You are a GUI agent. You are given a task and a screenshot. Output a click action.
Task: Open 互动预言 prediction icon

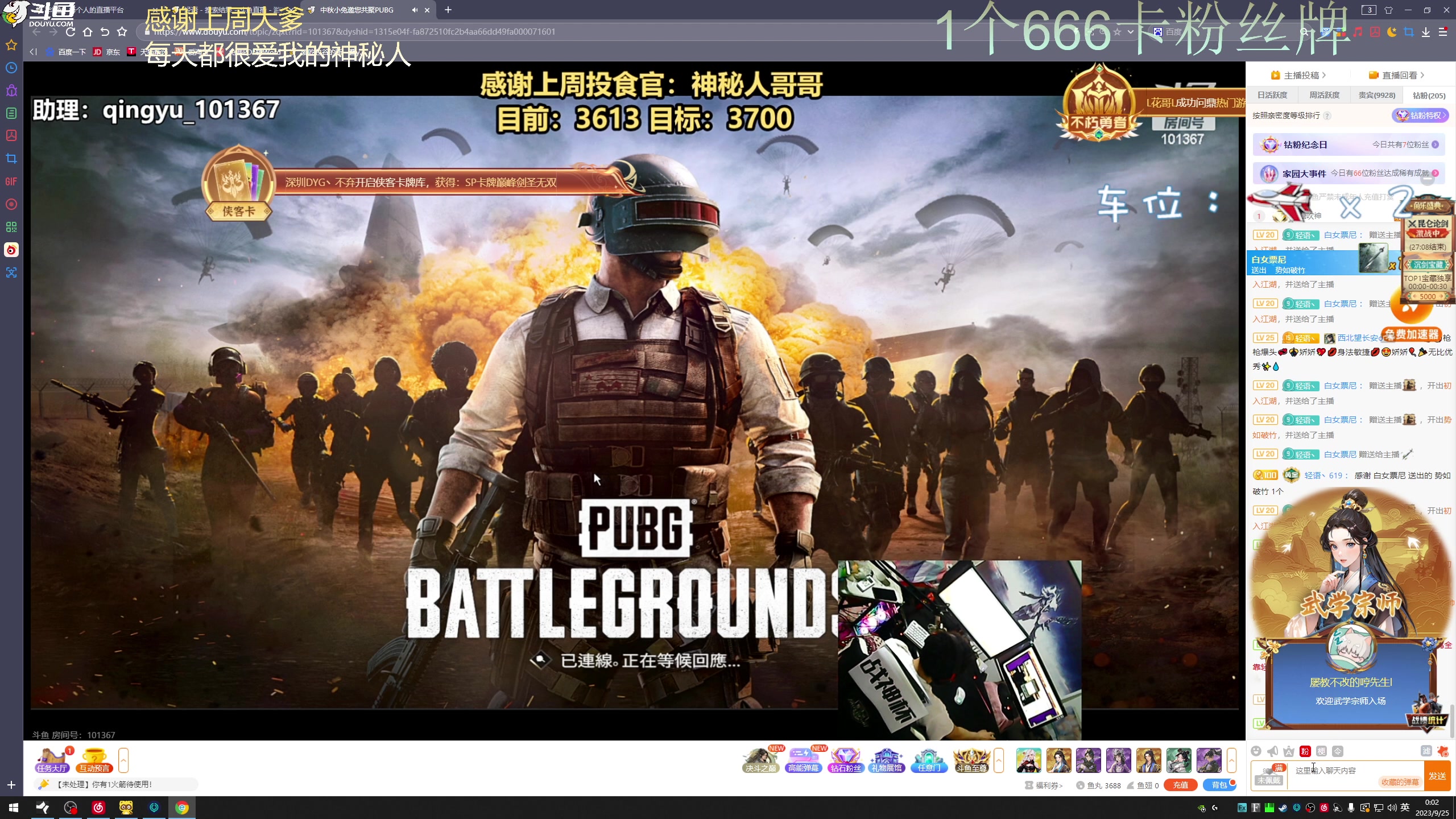[94, 760]
